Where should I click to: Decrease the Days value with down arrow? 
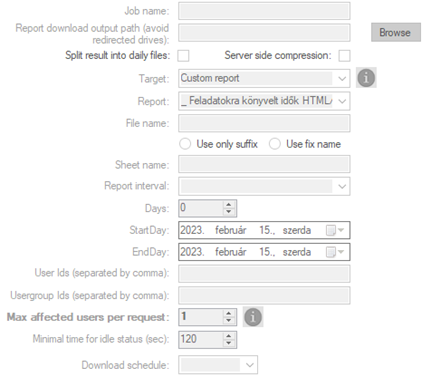point(228,212)
